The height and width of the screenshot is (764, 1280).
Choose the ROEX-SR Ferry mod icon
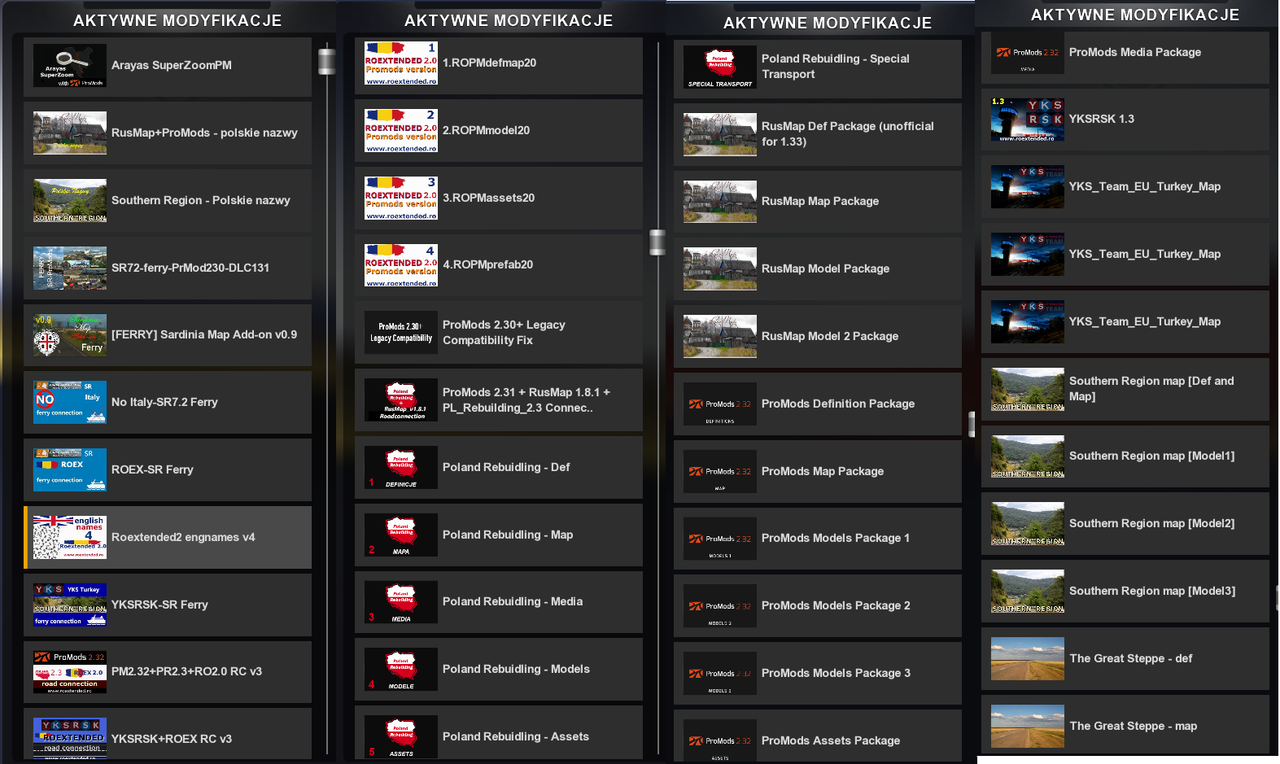pos(70,470)
